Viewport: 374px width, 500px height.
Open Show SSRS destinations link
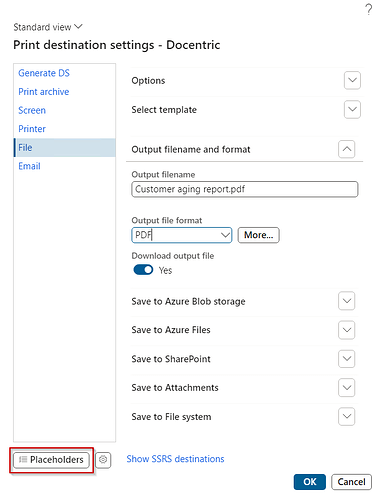(x=175, y=459)
